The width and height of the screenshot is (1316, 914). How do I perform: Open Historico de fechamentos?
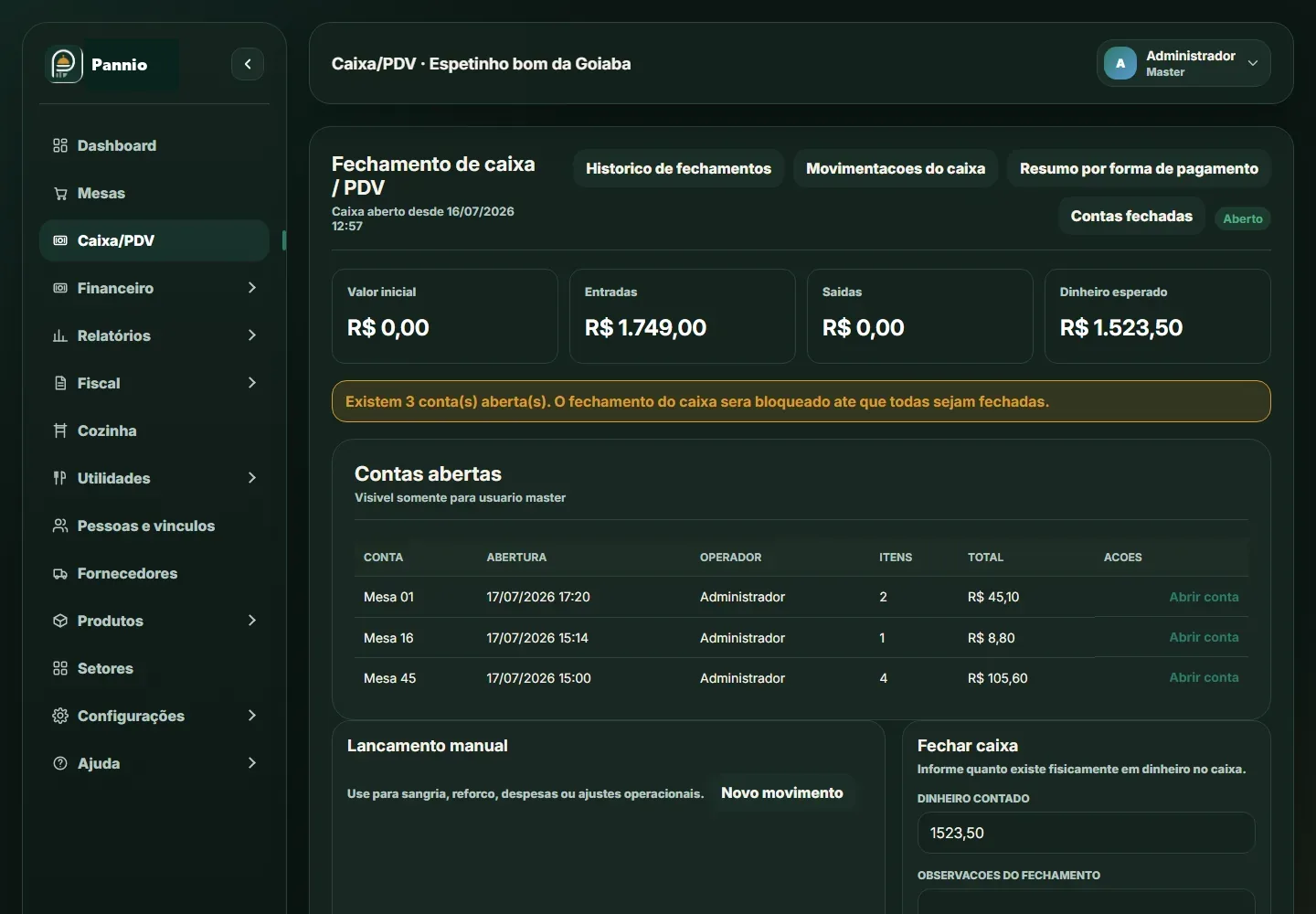678,168
